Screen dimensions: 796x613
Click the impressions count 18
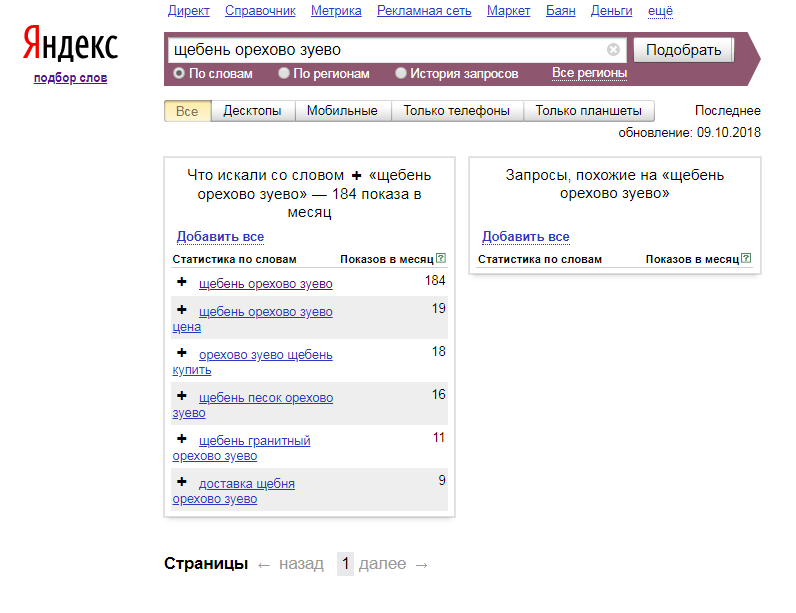439,351
